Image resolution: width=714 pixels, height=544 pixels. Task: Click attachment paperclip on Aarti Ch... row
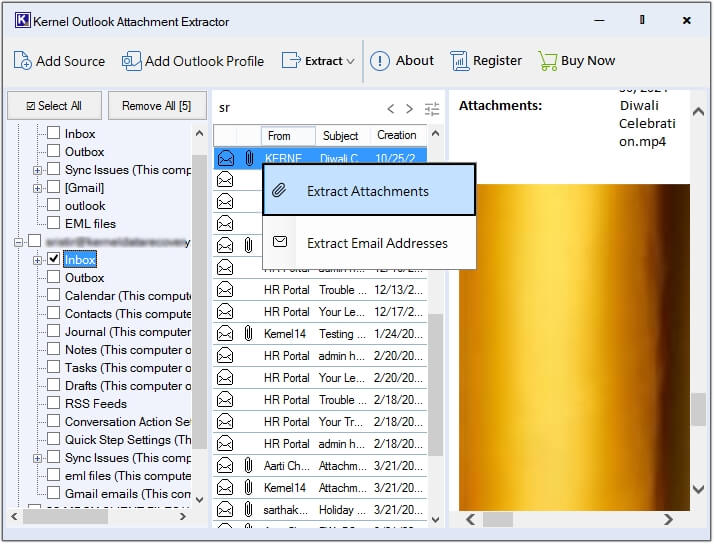[x=248, y=465]
